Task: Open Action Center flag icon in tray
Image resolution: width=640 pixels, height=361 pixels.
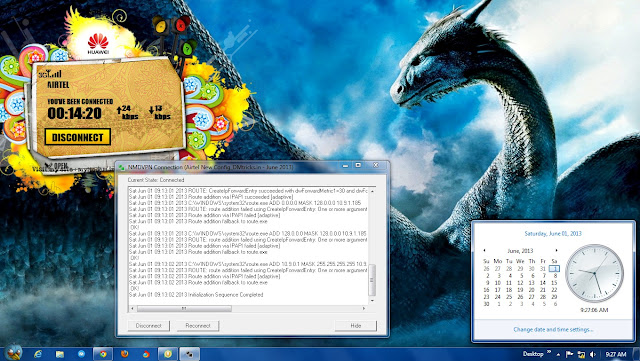Action: point(569,354)
